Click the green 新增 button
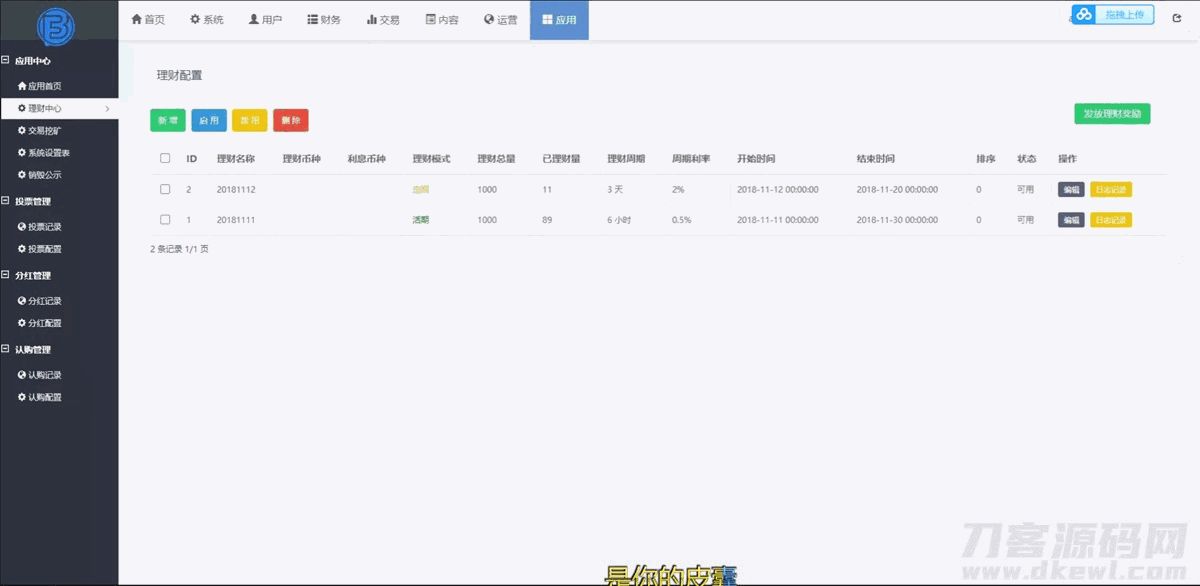 [x=167, y=120]
